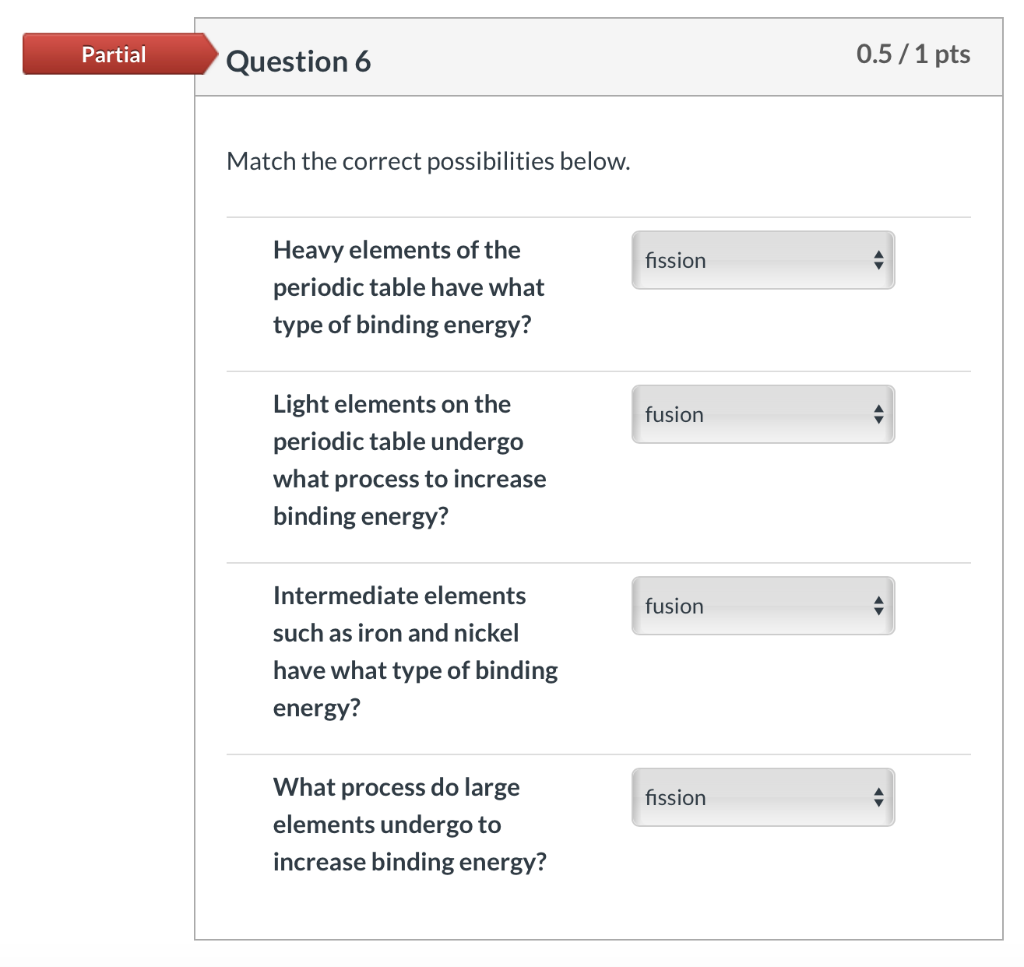This screenshot has height=967, width=1024.
Task: Click the stepper arrows on intermediate elements answer box
Action: [878, 606]
